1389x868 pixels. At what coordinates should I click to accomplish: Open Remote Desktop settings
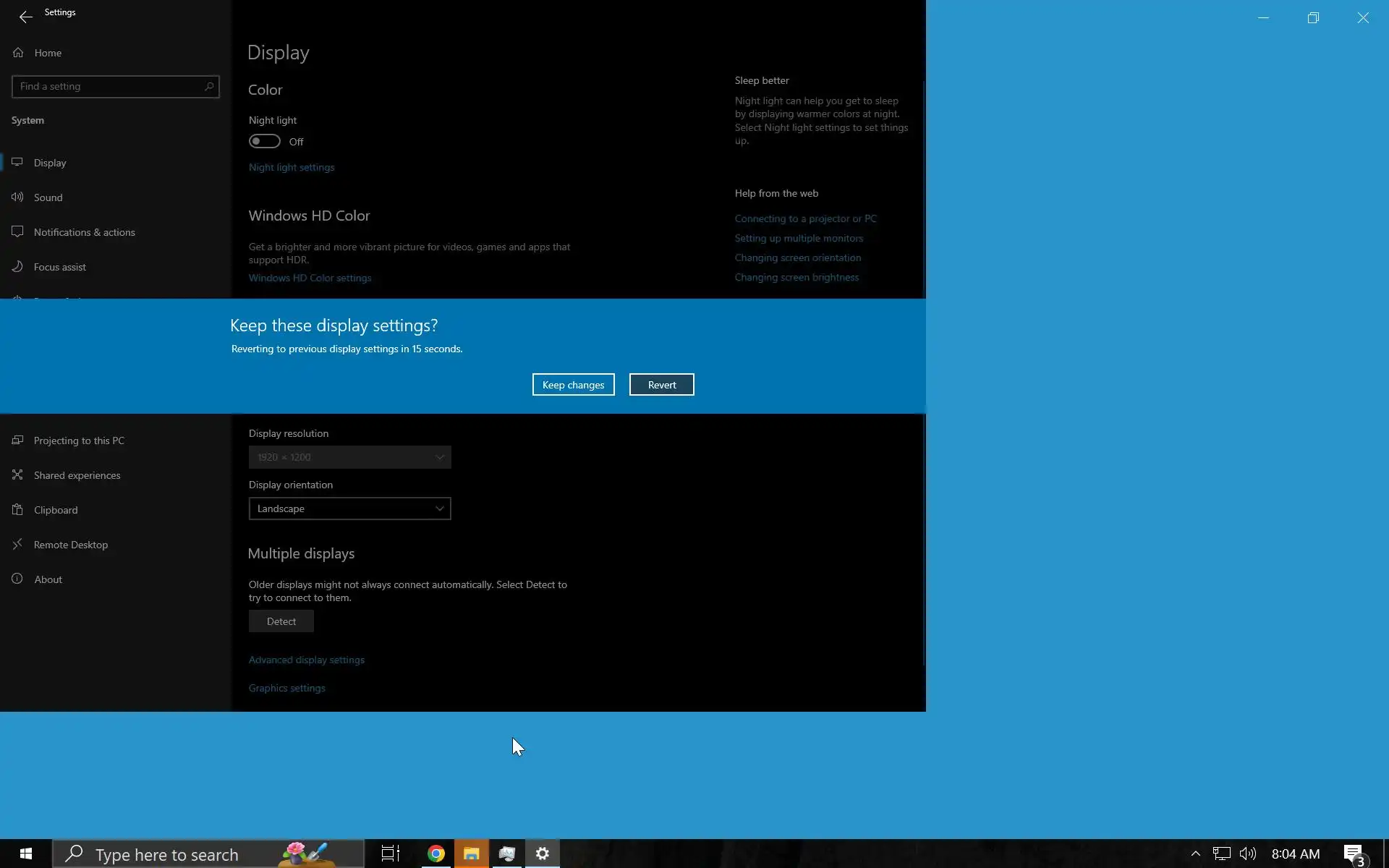[x=70, y=545]
